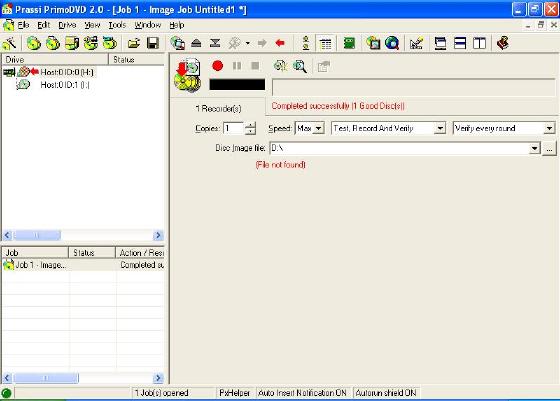
Task: Open the Tools menu
Action: pyautogui.click(x=117, y=25)
